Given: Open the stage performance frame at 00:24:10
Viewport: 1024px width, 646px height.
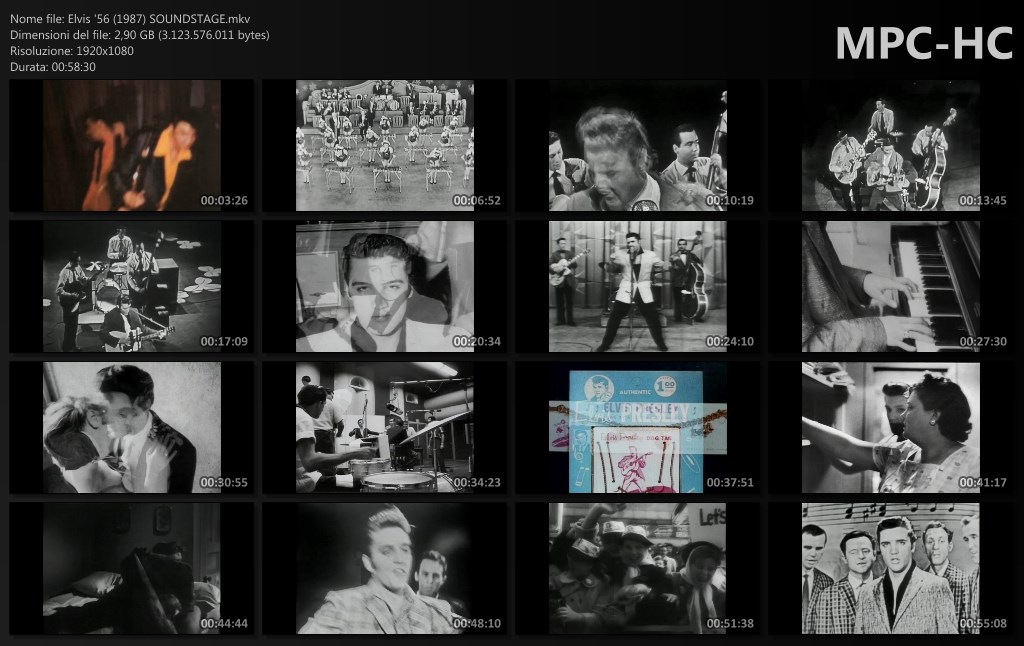Looking at the screenshot, I should coord(637,287).
